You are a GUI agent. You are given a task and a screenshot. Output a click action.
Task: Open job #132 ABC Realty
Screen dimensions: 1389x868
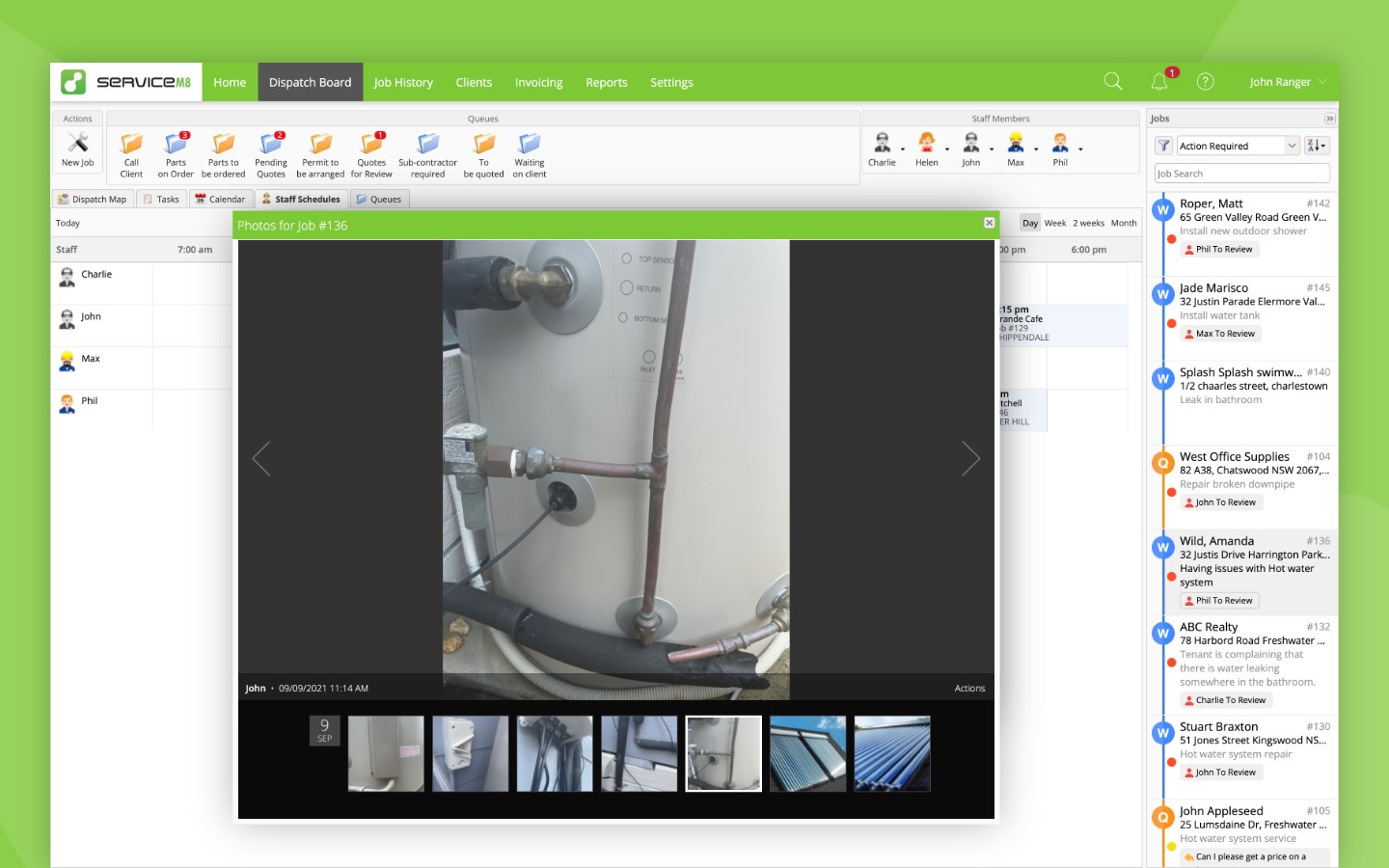[x=1243, y=665]
